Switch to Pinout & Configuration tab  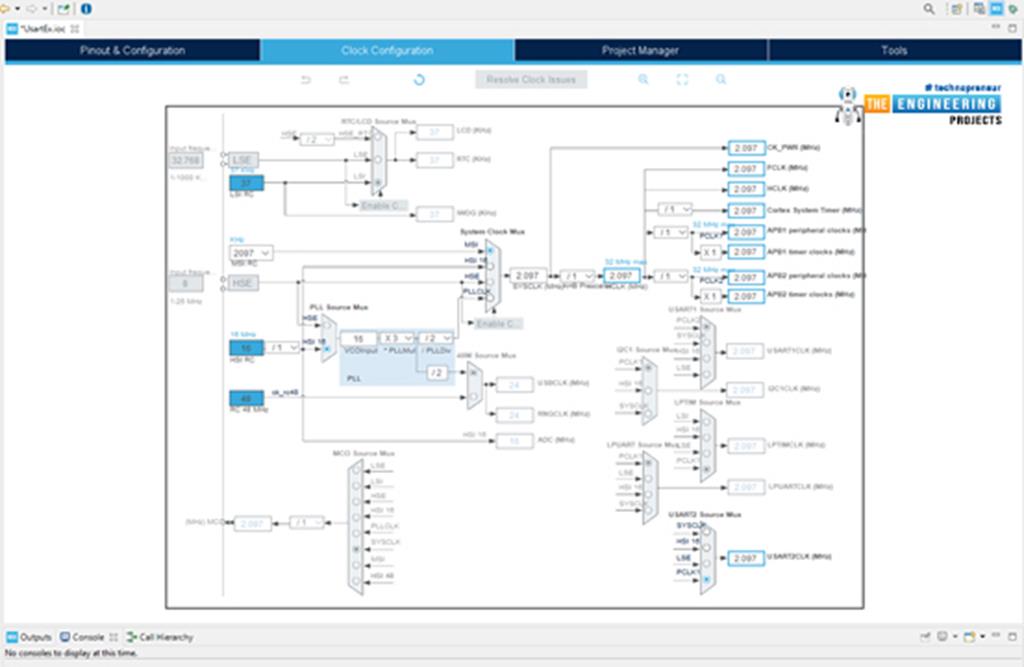tap(132, 51)
